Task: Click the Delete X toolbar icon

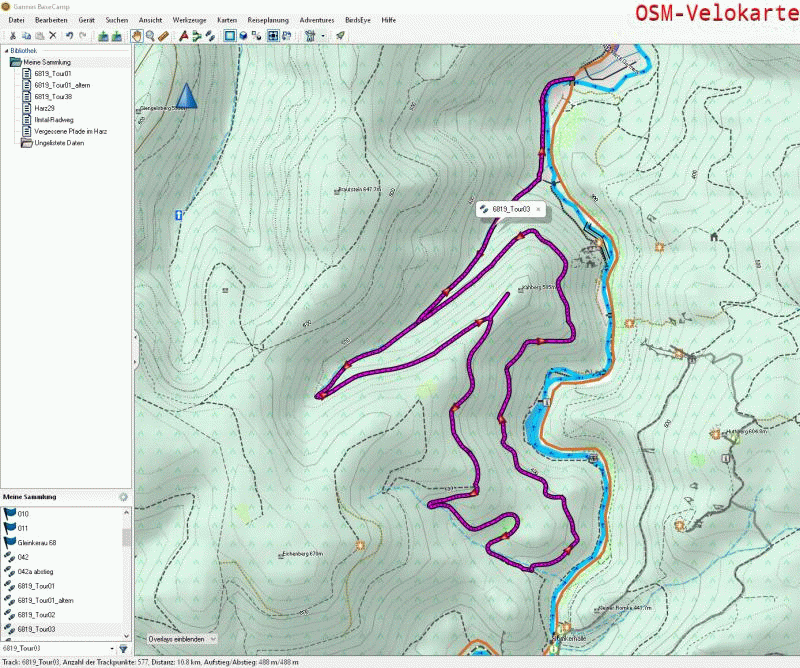Action: tap(53, 36)
